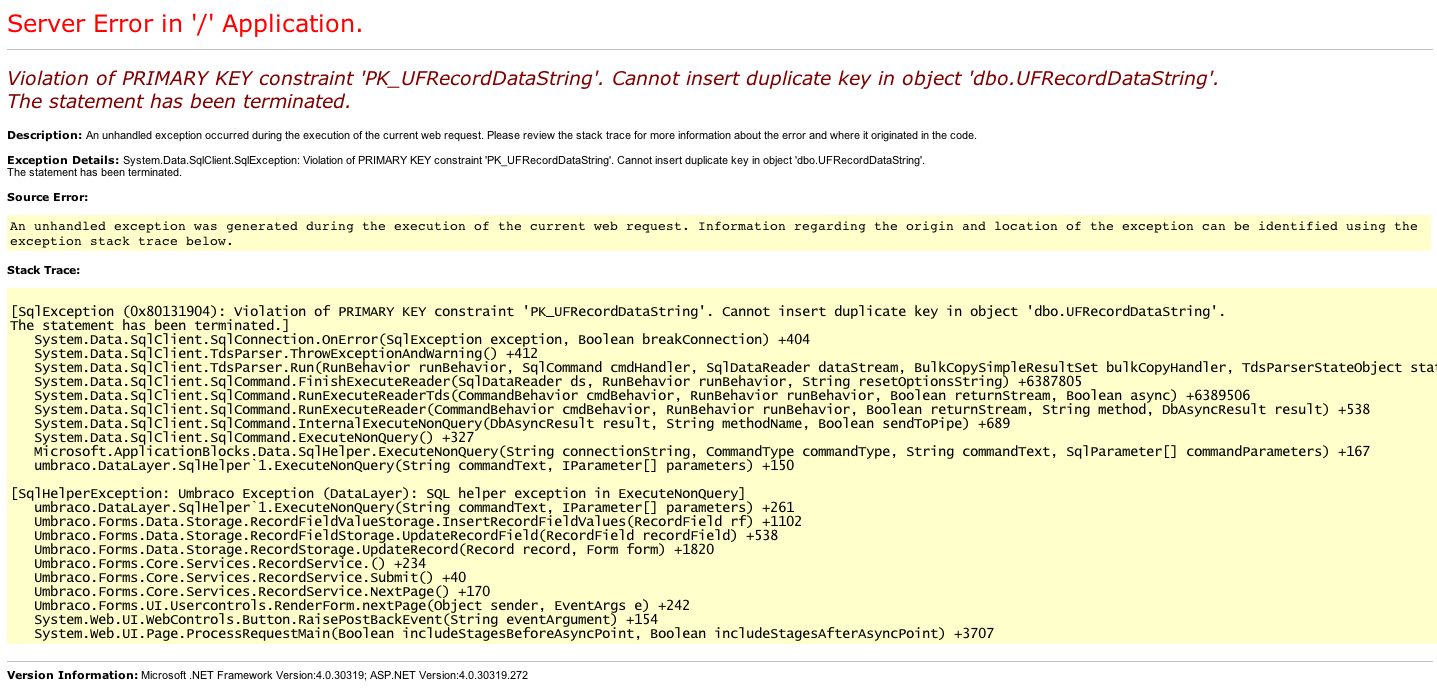The width and height of the screenshot is (1437, 689).
Task: Click the 'SqlCommand.ExecuteNonQuery() +327' line
Action: coord(253,437)
